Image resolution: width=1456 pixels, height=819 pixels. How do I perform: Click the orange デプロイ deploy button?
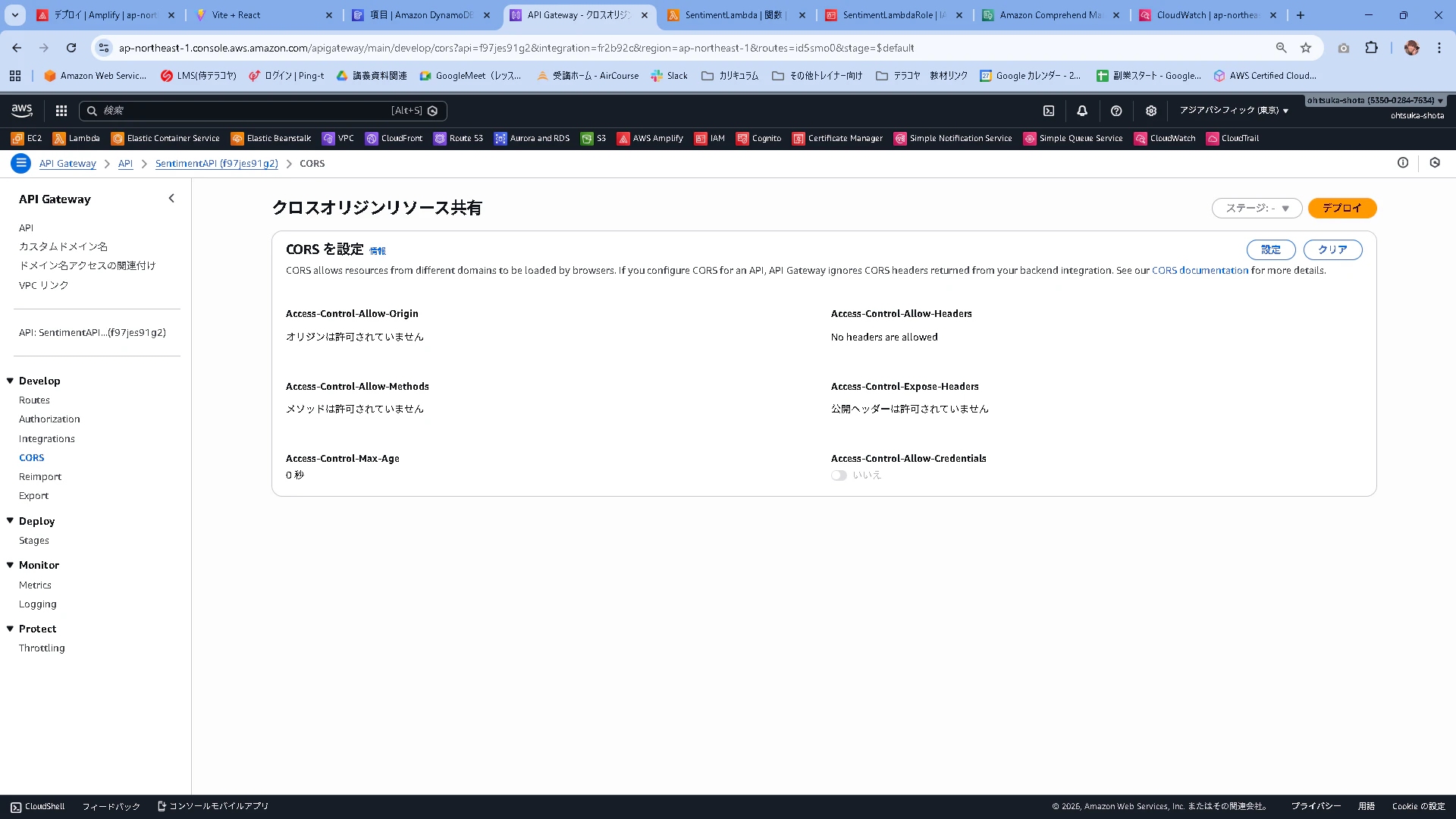pos(1341,208)
